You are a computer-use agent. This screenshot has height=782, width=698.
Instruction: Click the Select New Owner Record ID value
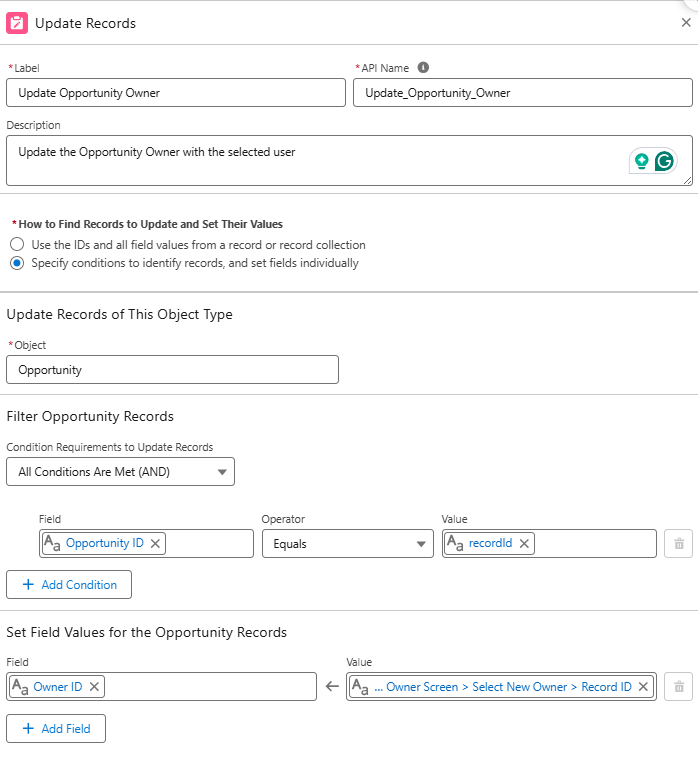(503, 687)
